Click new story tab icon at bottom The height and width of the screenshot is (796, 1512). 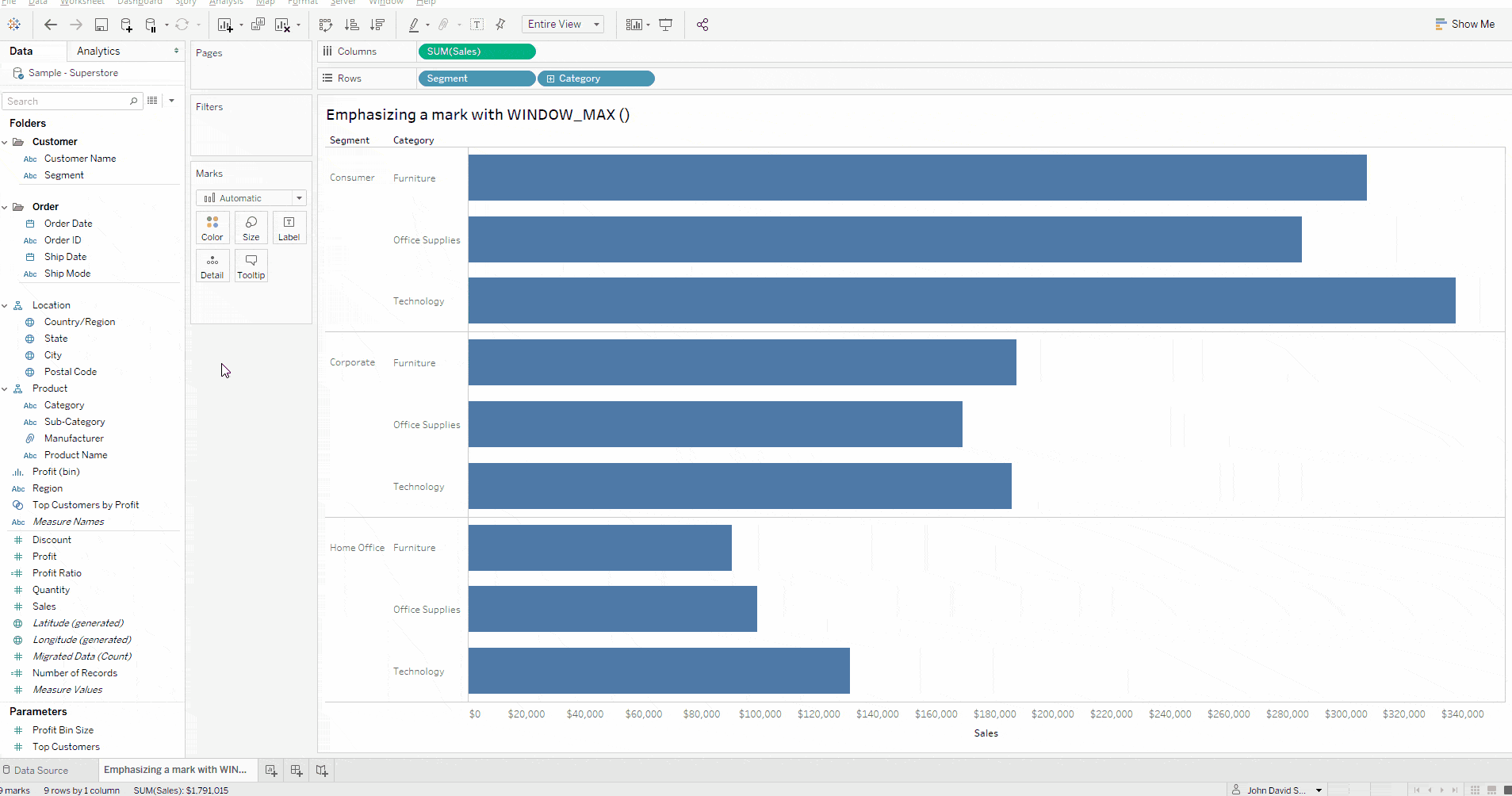tap(322, 770)
